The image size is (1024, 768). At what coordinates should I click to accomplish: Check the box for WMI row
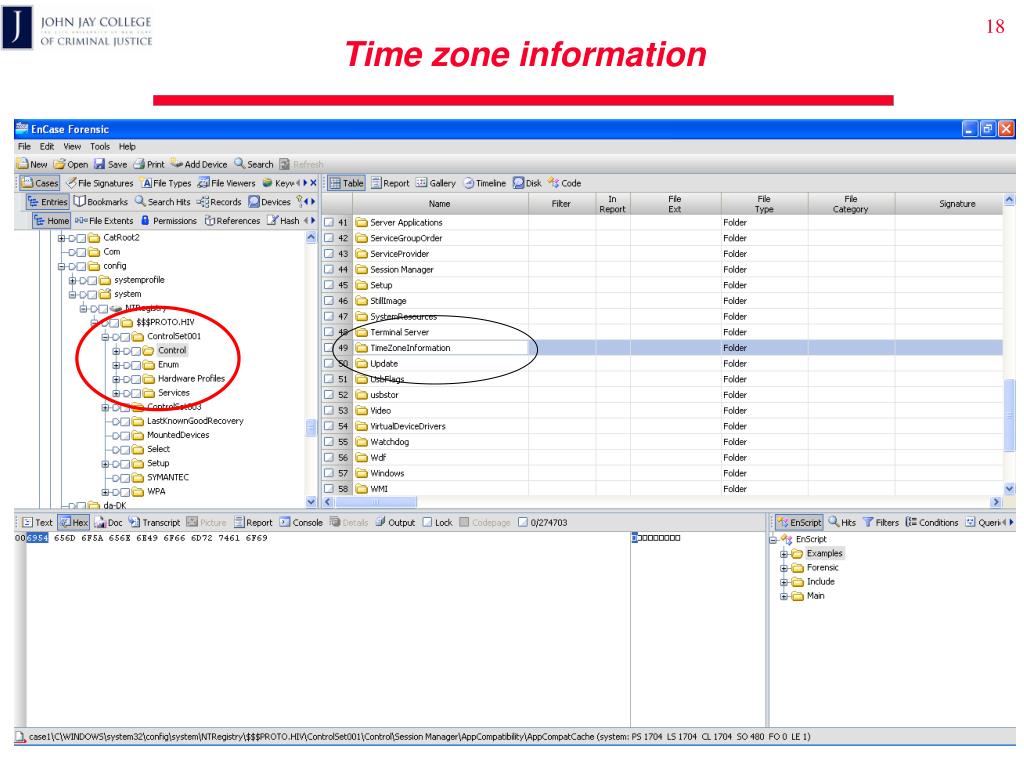tap(329, 489)
